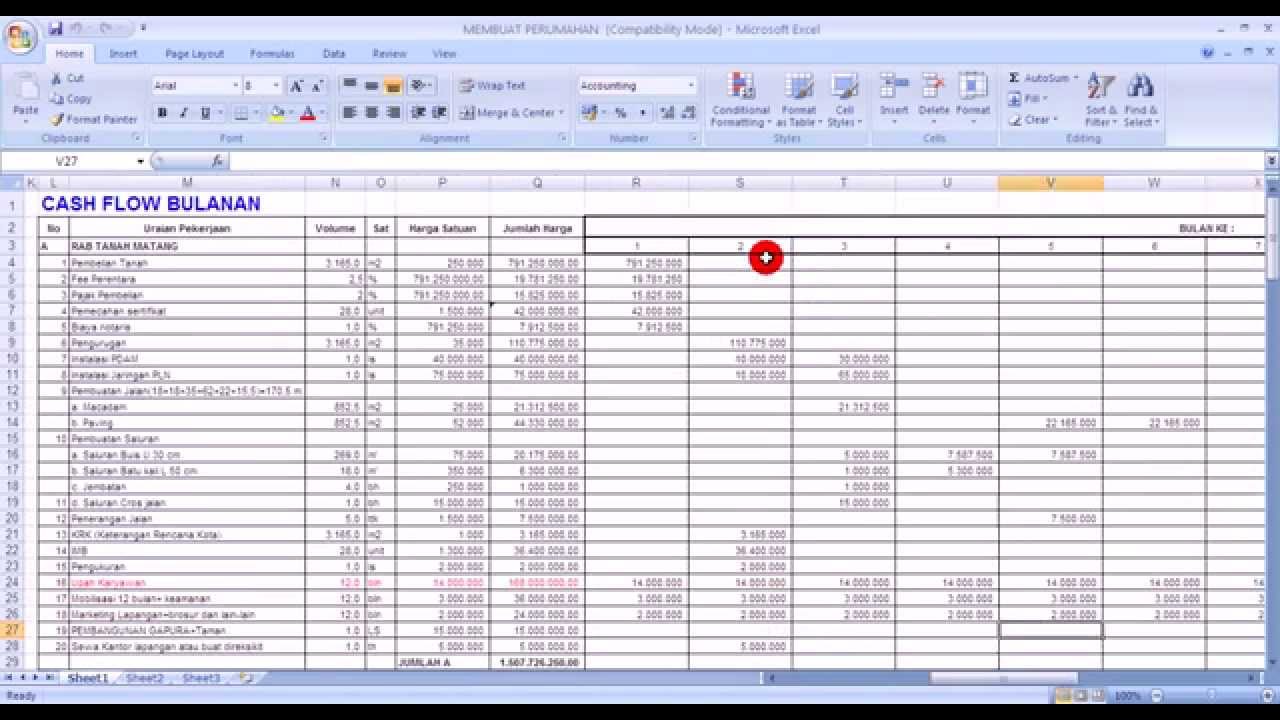The width and height of the screenshot is (1280, 720).
Task: Open the Alignment dialog launcher
Action: coord(562,138)
